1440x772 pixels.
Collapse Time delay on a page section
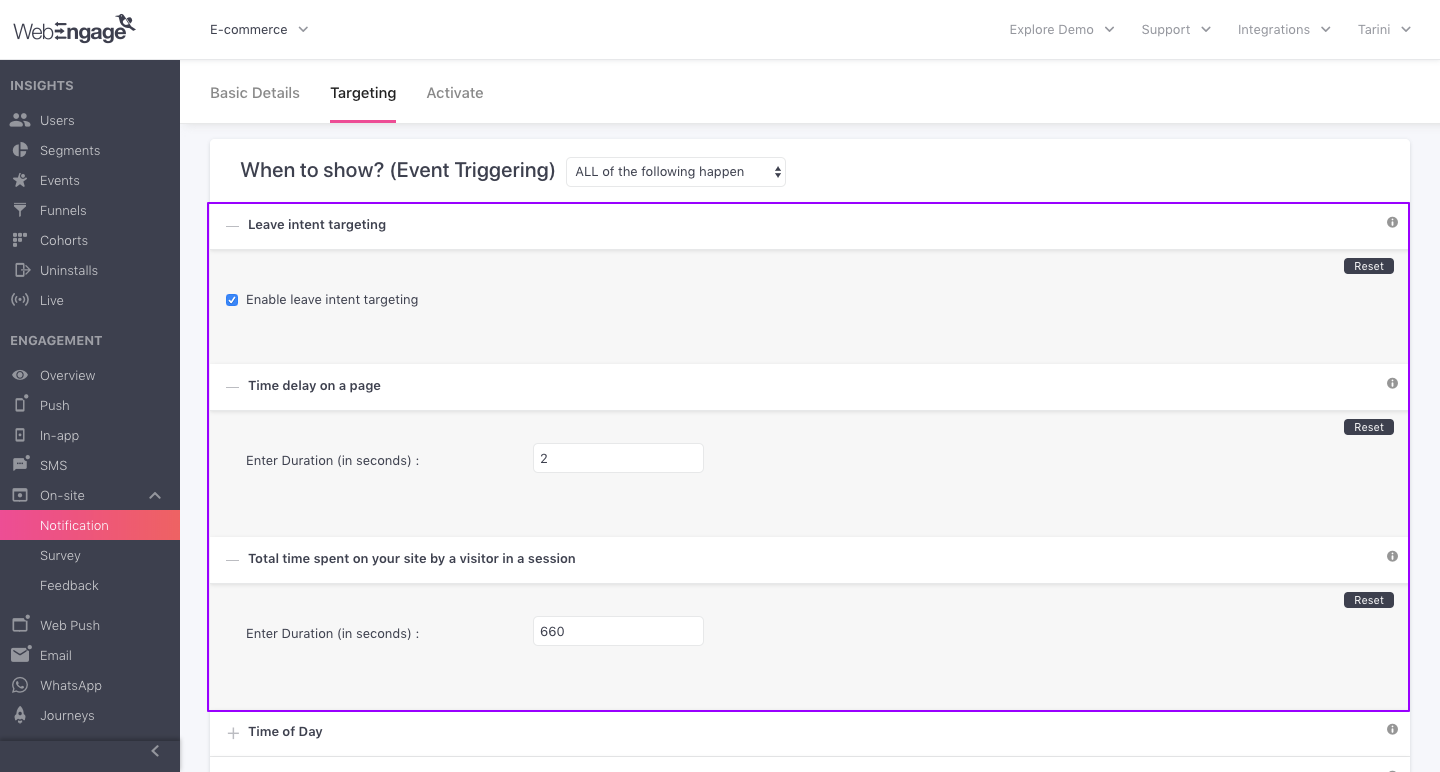click(x=232, y=387)
